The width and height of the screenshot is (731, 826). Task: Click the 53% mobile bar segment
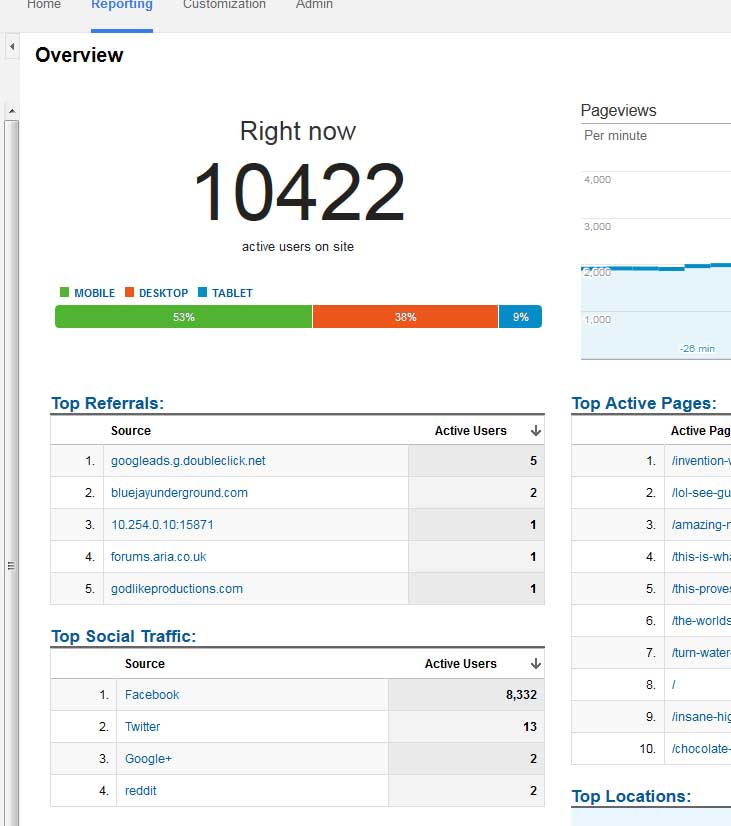pyautogui.click(x=183, y=317)
